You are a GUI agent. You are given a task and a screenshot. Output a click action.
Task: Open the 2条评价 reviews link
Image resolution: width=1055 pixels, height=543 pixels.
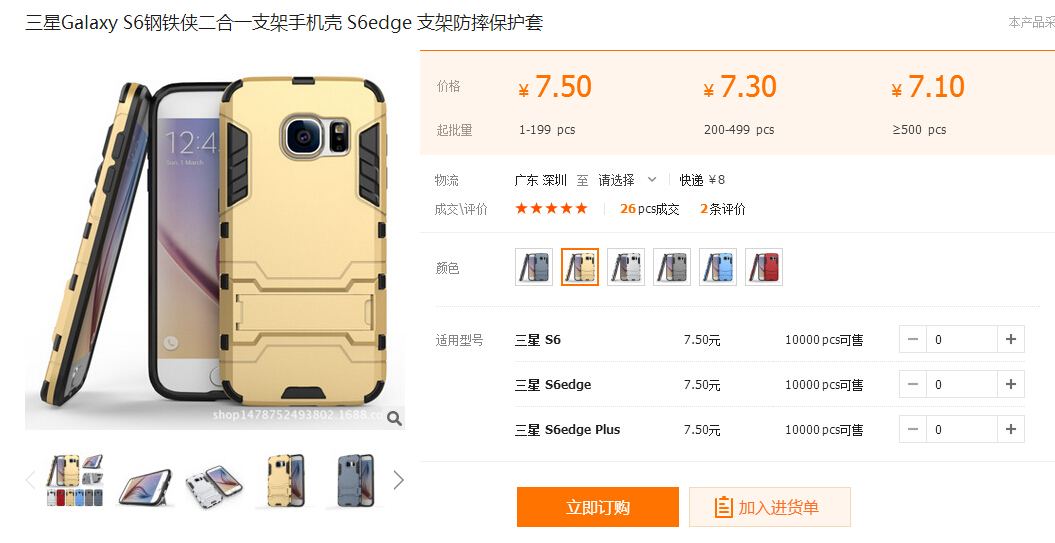tap(723, 209)
